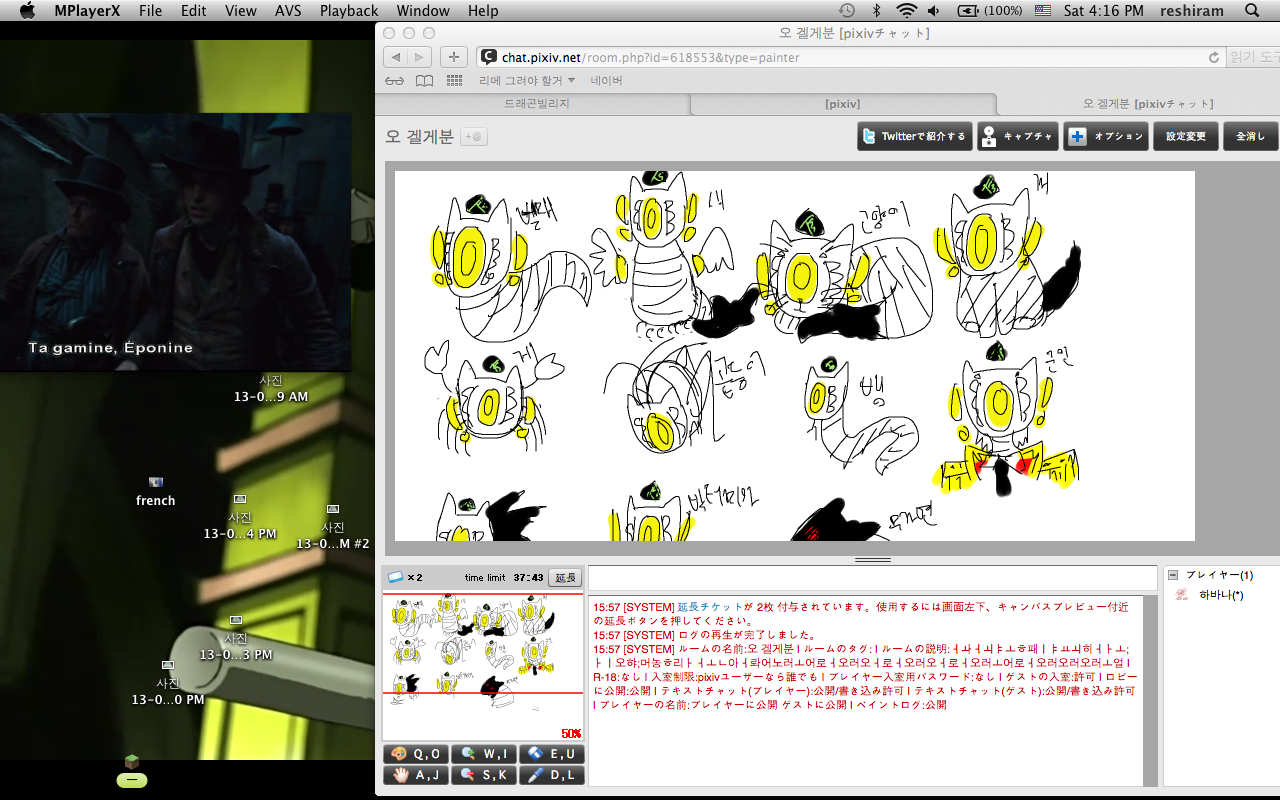This screenshot has width=1280, height=800.
Task: Choose the eraser tool button E,U
Action: point(552,754)
